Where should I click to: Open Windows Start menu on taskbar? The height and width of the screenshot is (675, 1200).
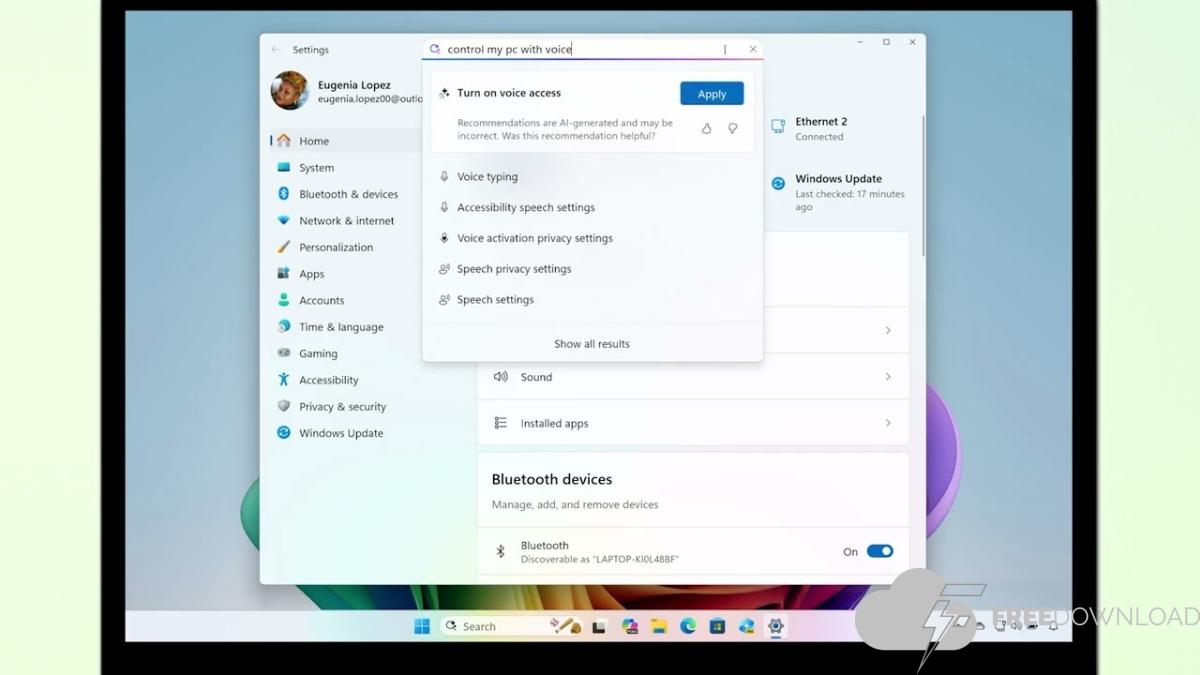pos(422,626)
